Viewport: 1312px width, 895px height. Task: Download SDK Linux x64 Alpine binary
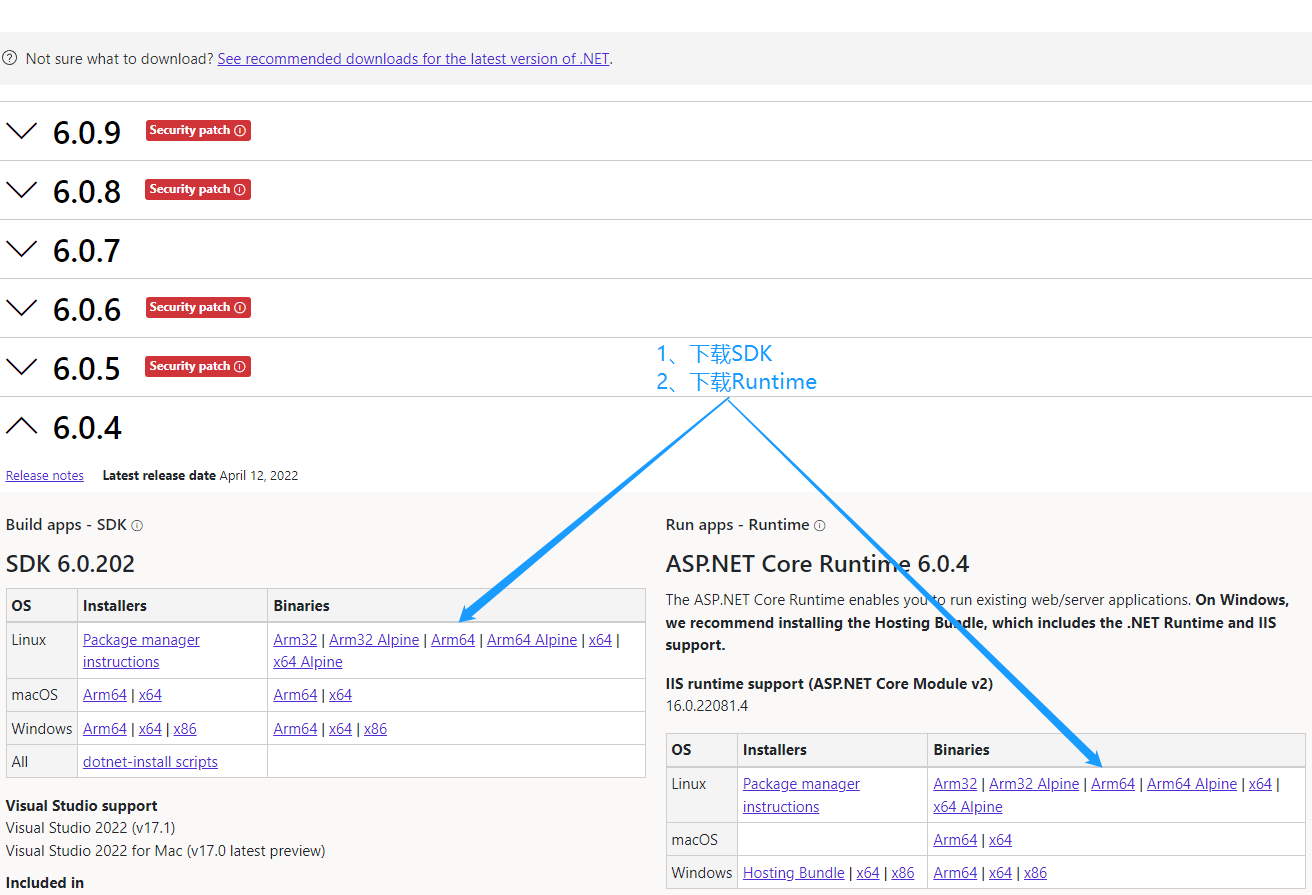click(308, 662)
